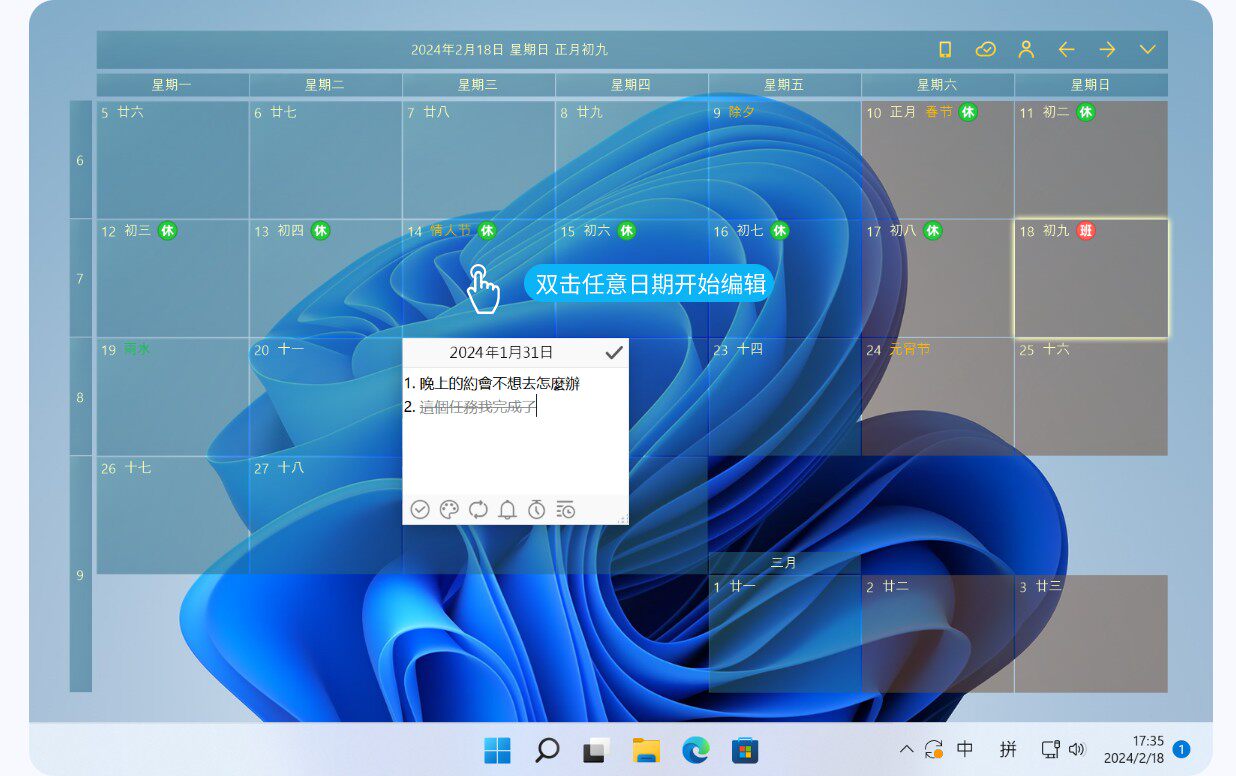Go to next month with right arrow
The width and height of the screenshot is (1236, 776).
tap(1107, 49)
